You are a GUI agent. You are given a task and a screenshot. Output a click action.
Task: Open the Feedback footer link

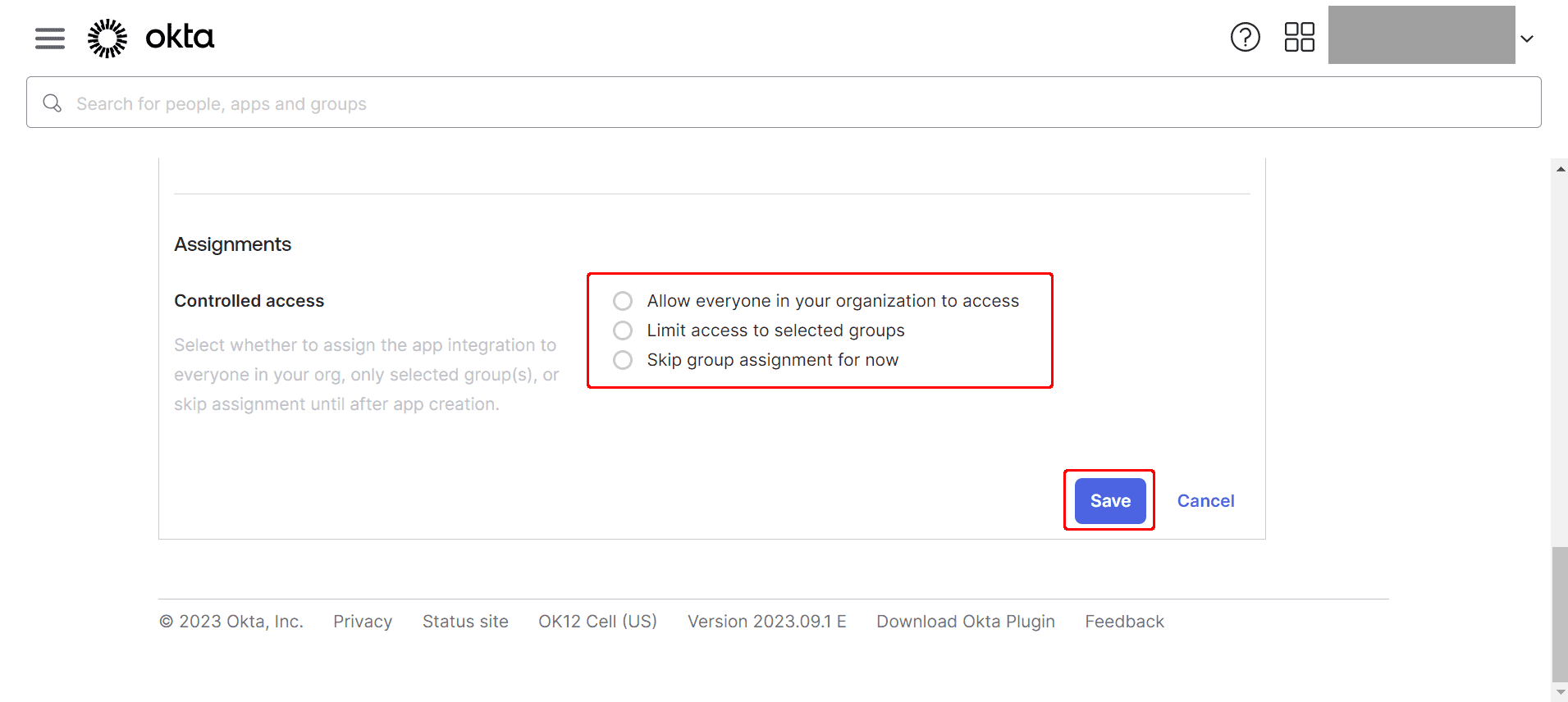coord(1124,622)
